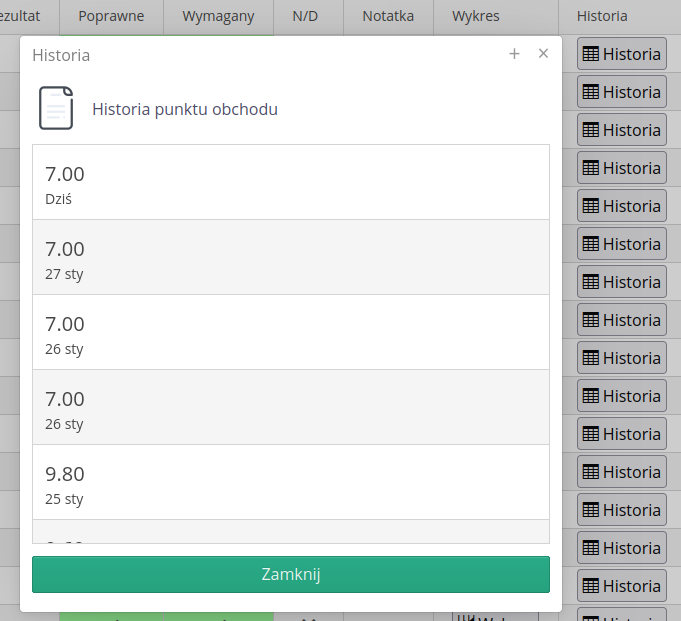Open the topmost Historia button in the table
The width and height of the screenshot is (681, 621).
click(622, 54)
